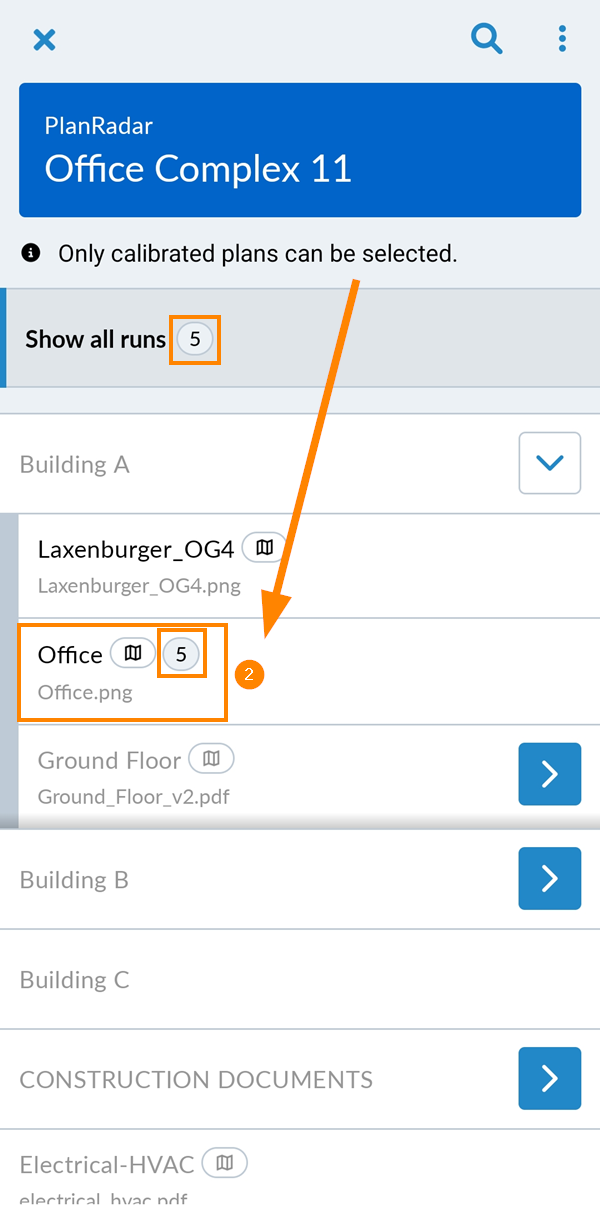
Task: Expand the Ground Floor entry arrow
Action: point(549,774)
